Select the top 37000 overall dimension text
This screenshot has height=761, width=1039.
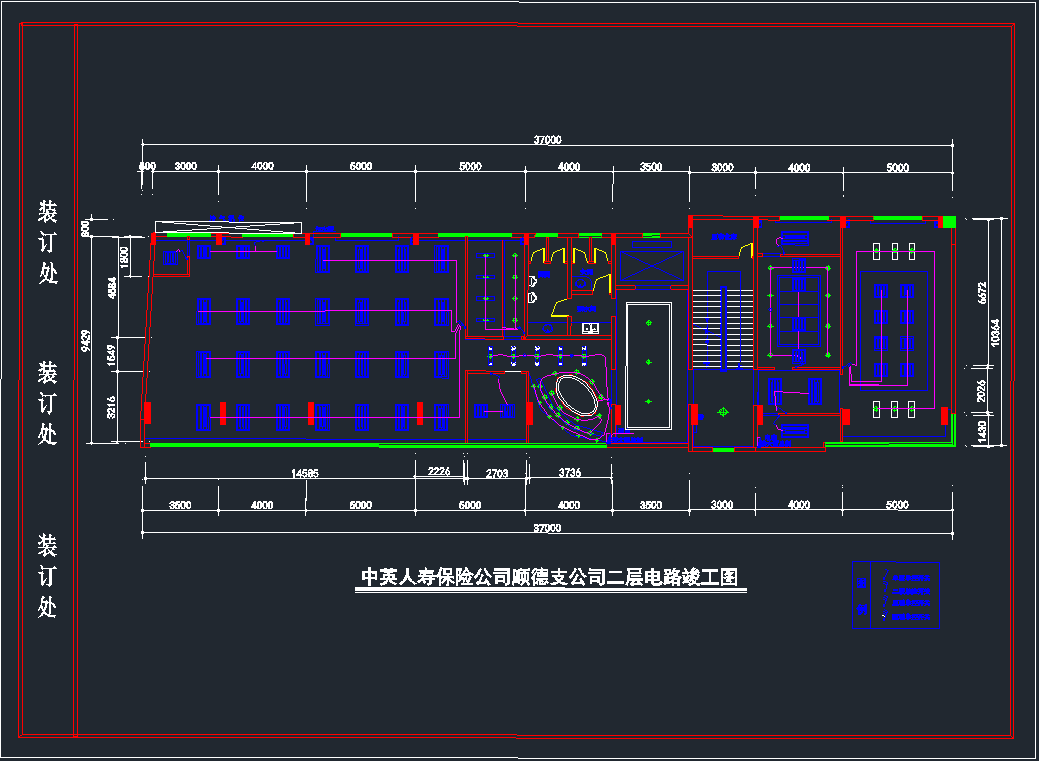(547, 140)
